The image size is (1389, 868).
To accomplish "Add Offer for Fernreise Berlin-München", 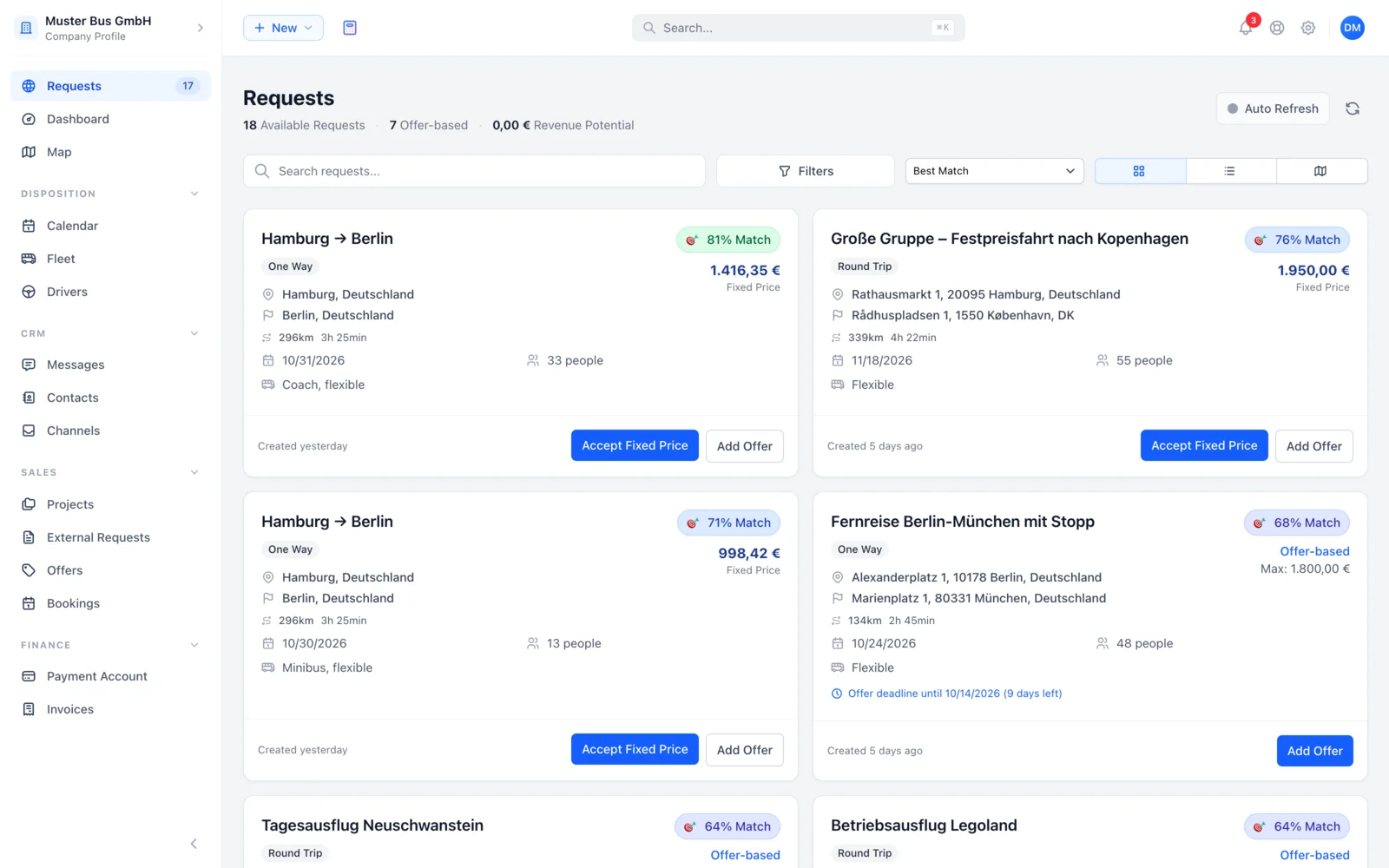I will point(1314,751).
